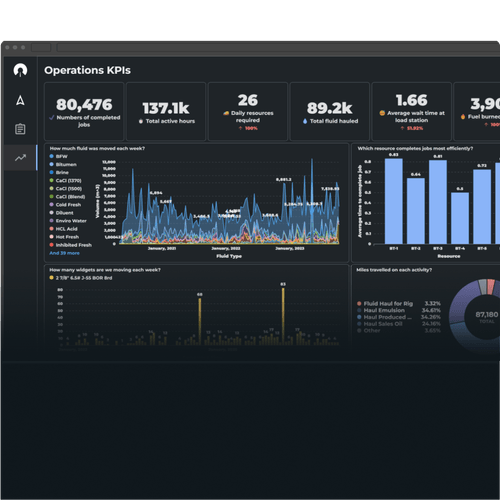This screenshot has width=500, height=500.
Task: Toggle Fluid Haul for Rig legend entry
Action: (399, 304)
